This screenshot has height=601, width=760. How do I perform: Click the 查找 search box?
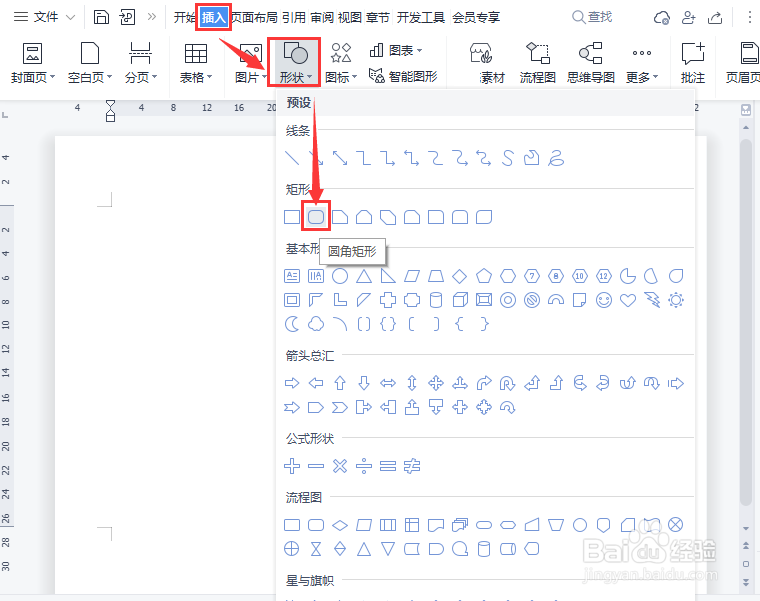[x=592, y=17]
